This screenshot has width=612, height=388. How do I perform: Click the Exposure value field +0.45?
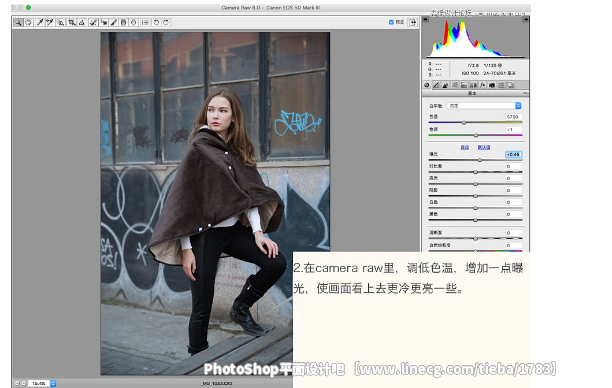click(513, 155)
